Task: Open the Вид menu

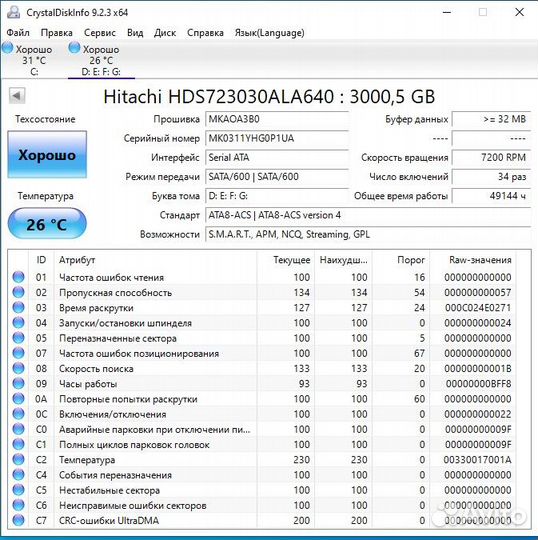Action: [x=135, y=33]
